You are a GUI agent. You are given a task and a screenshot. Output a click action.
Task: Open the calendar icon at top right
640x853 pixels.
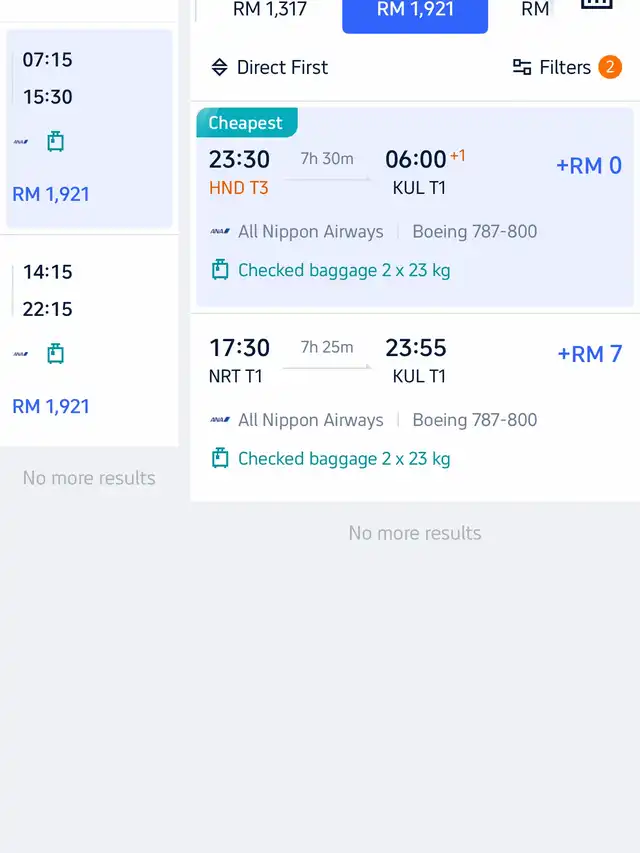(596, 4)
